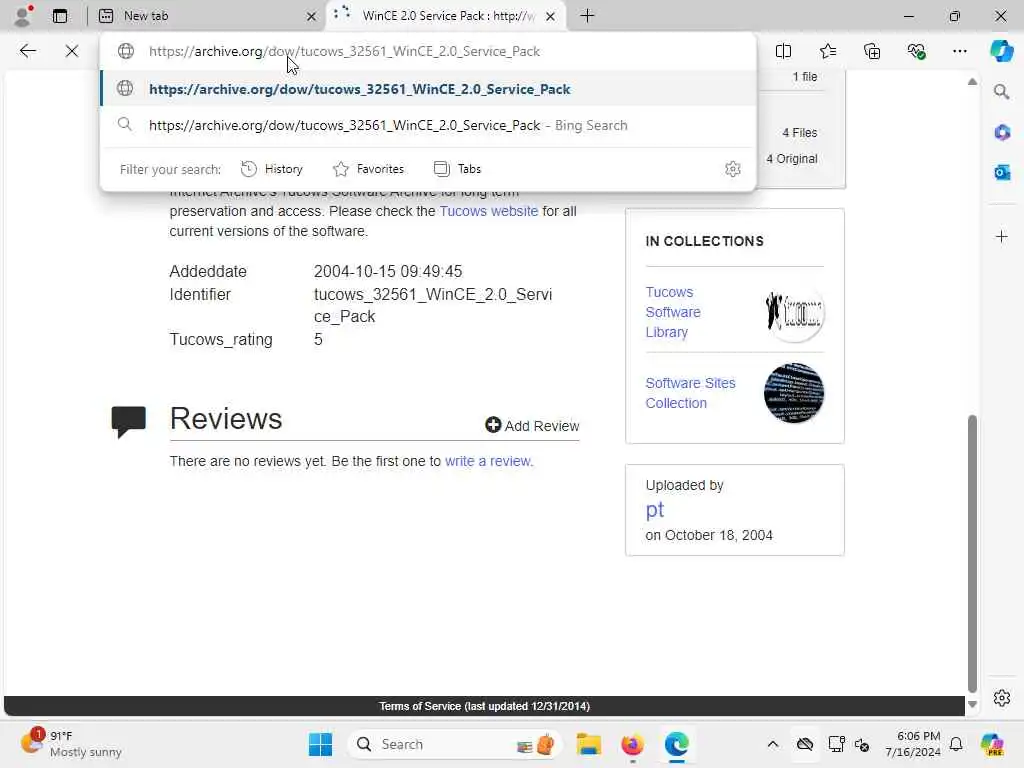1024x768 pixels.
Task: Click the address bar URL field
Action: (428, 51)
